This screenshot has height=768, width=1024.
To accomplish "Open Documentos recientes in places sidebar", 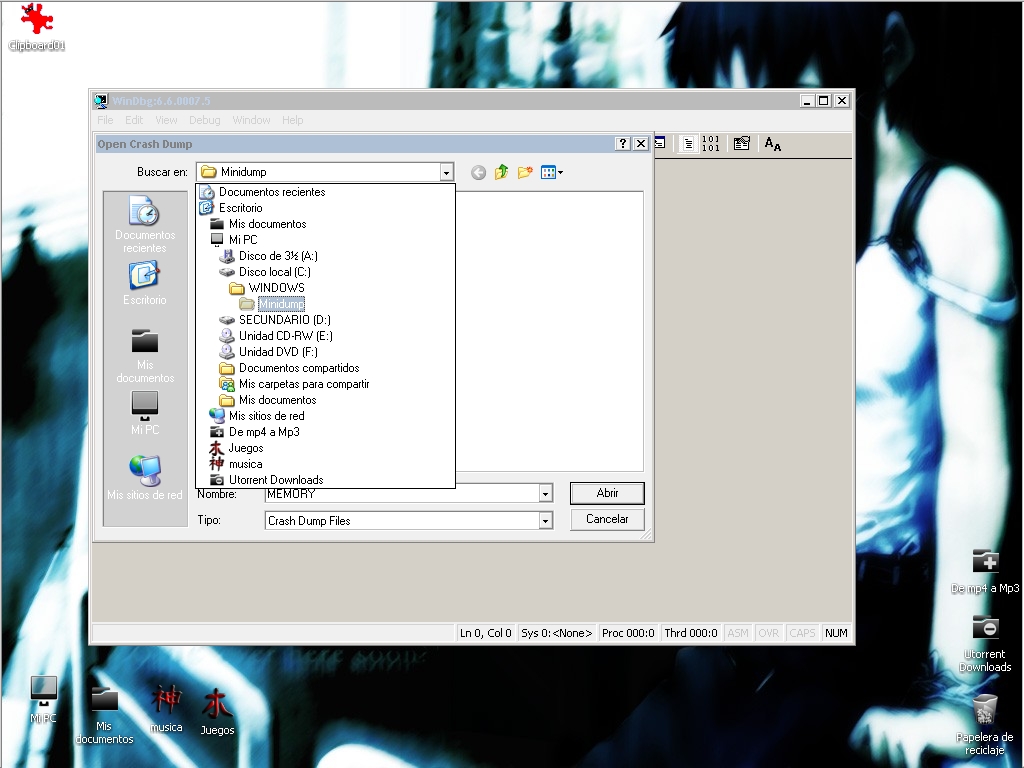I will tap(145, 224).
